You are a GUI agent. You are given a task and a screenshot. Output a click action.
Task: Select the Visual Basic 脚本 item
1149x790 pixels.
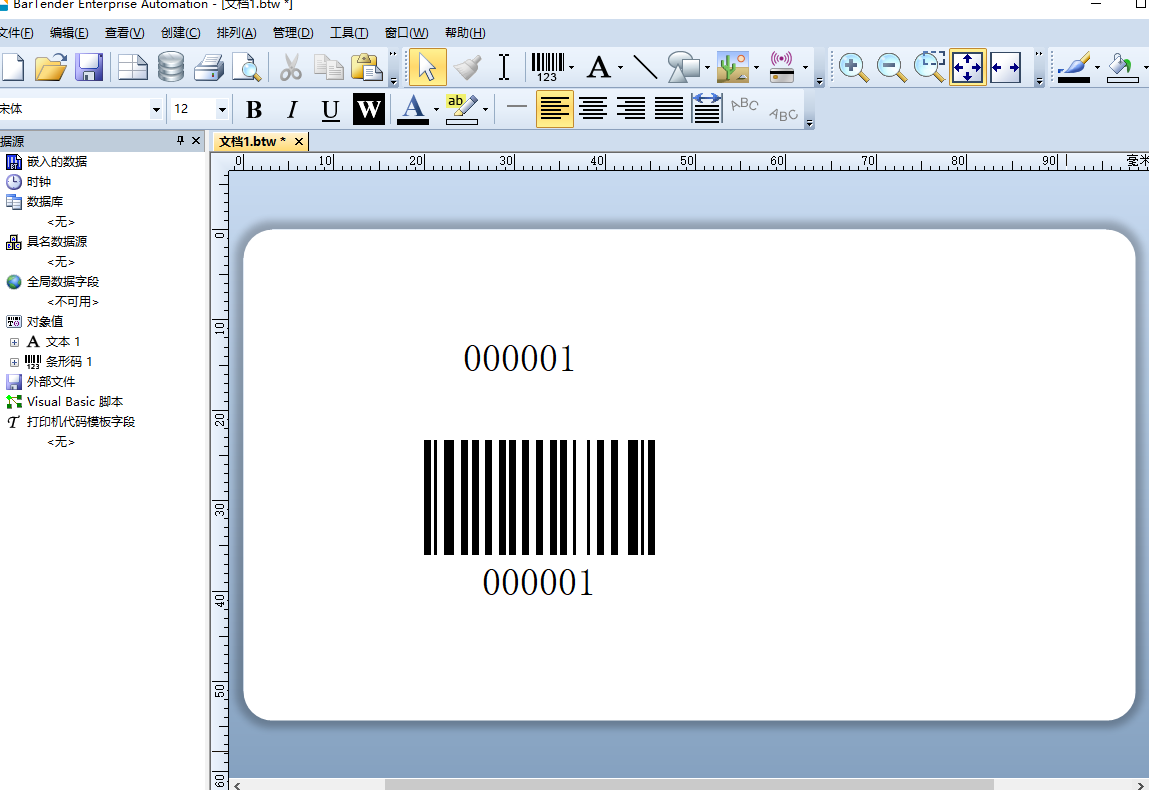click(x=75, y=402)
